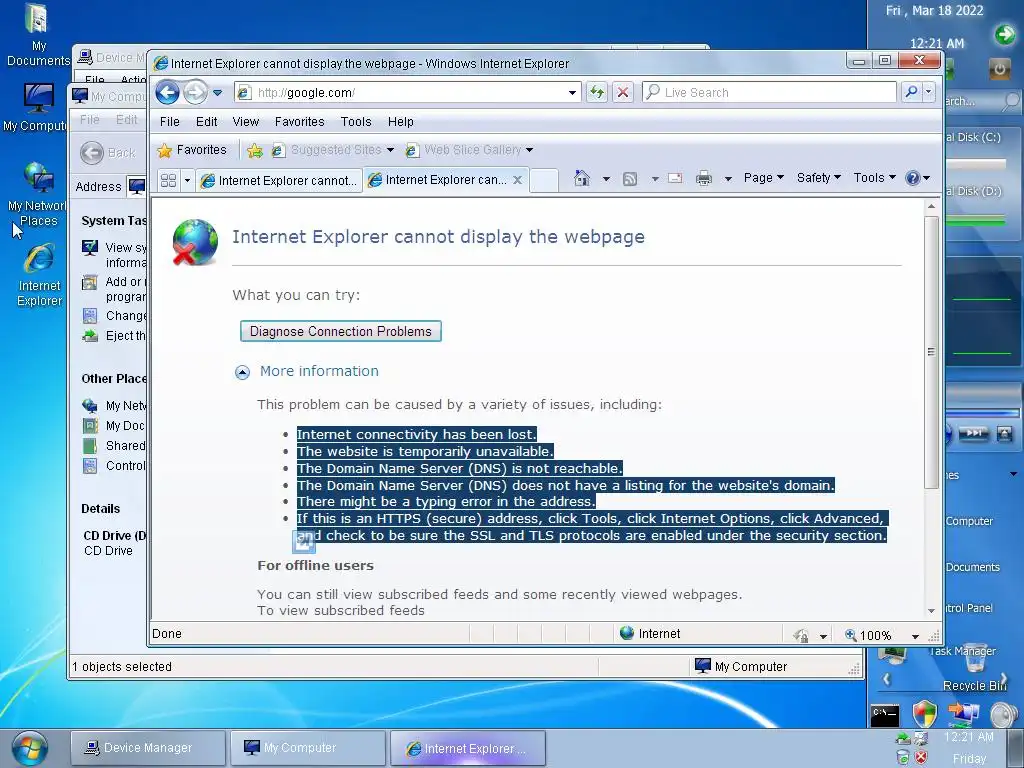This screenshot has height=768, width=1024.
Task: Select the My Network Places desktop icon
Action: coord(38,195)
